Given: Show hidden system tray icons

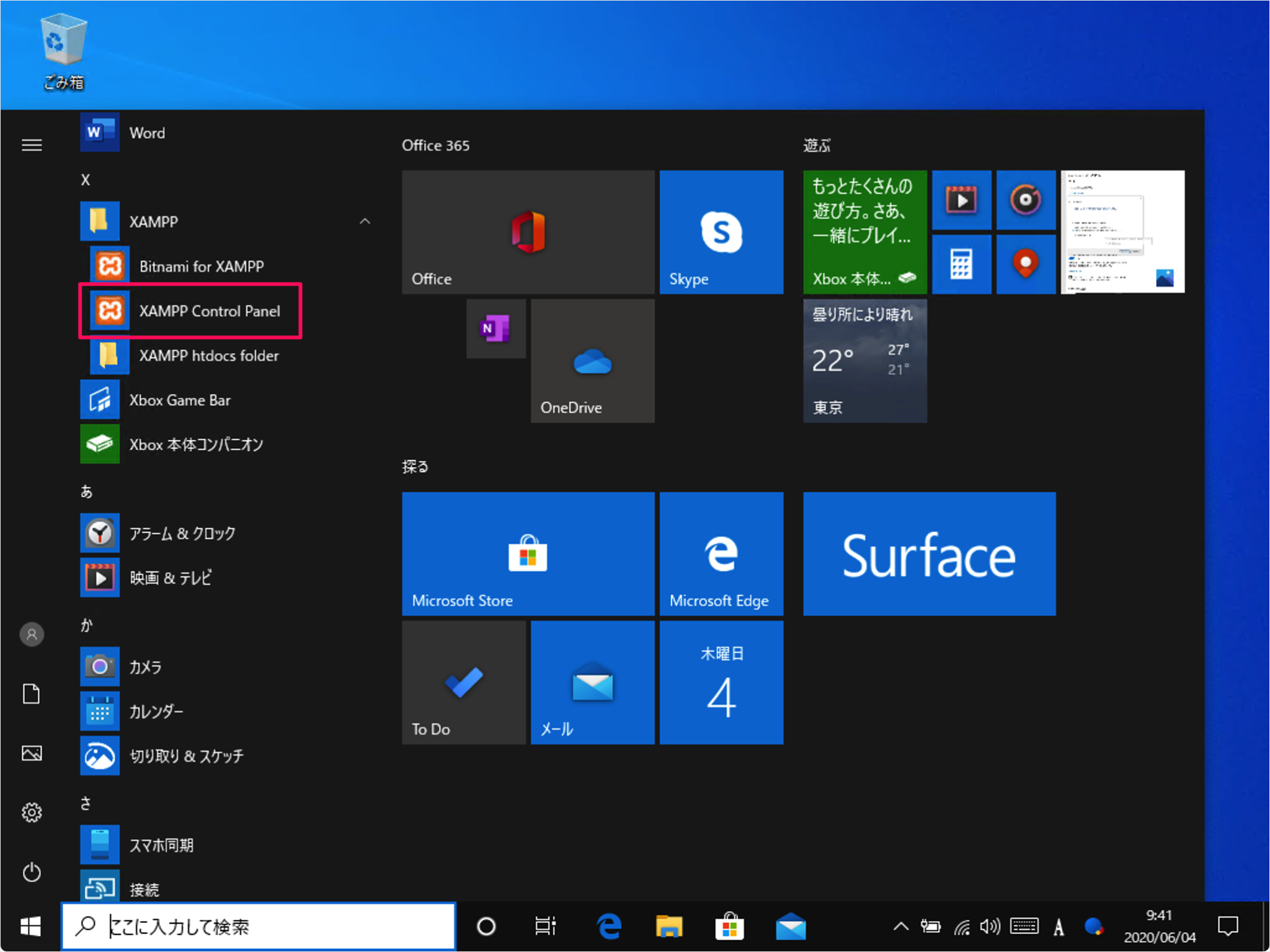Looking at the screenshot, I should click(901, 927).
